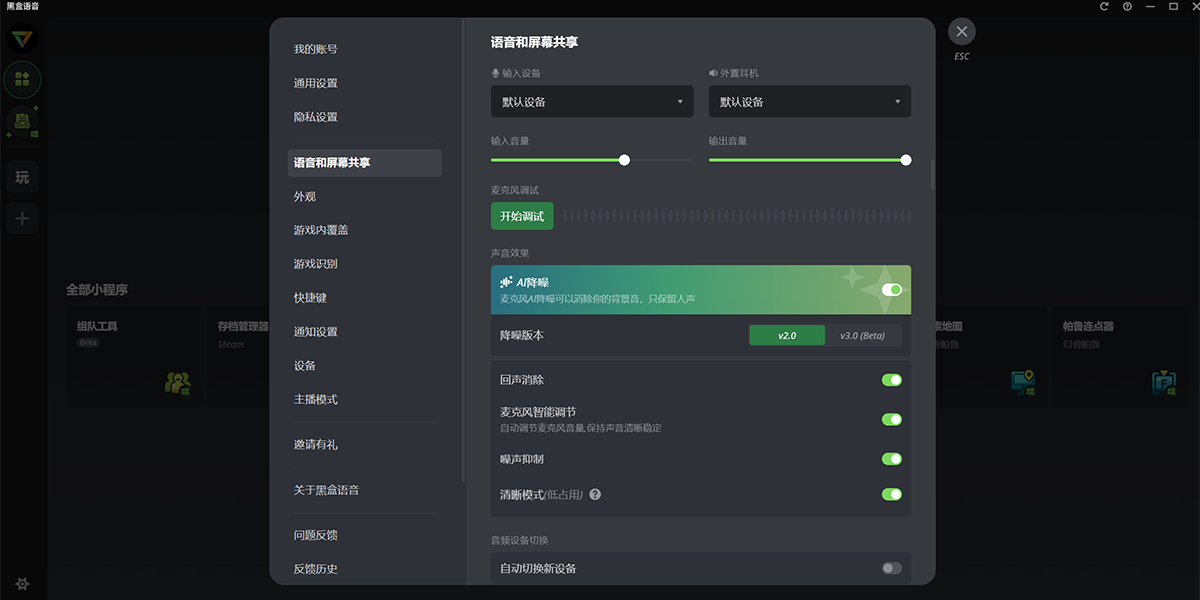Image resolution: width=1200 pixels, height=600 pixels.
Task: Click the refresh icon in the title bar
Action: pos(1103,7)
